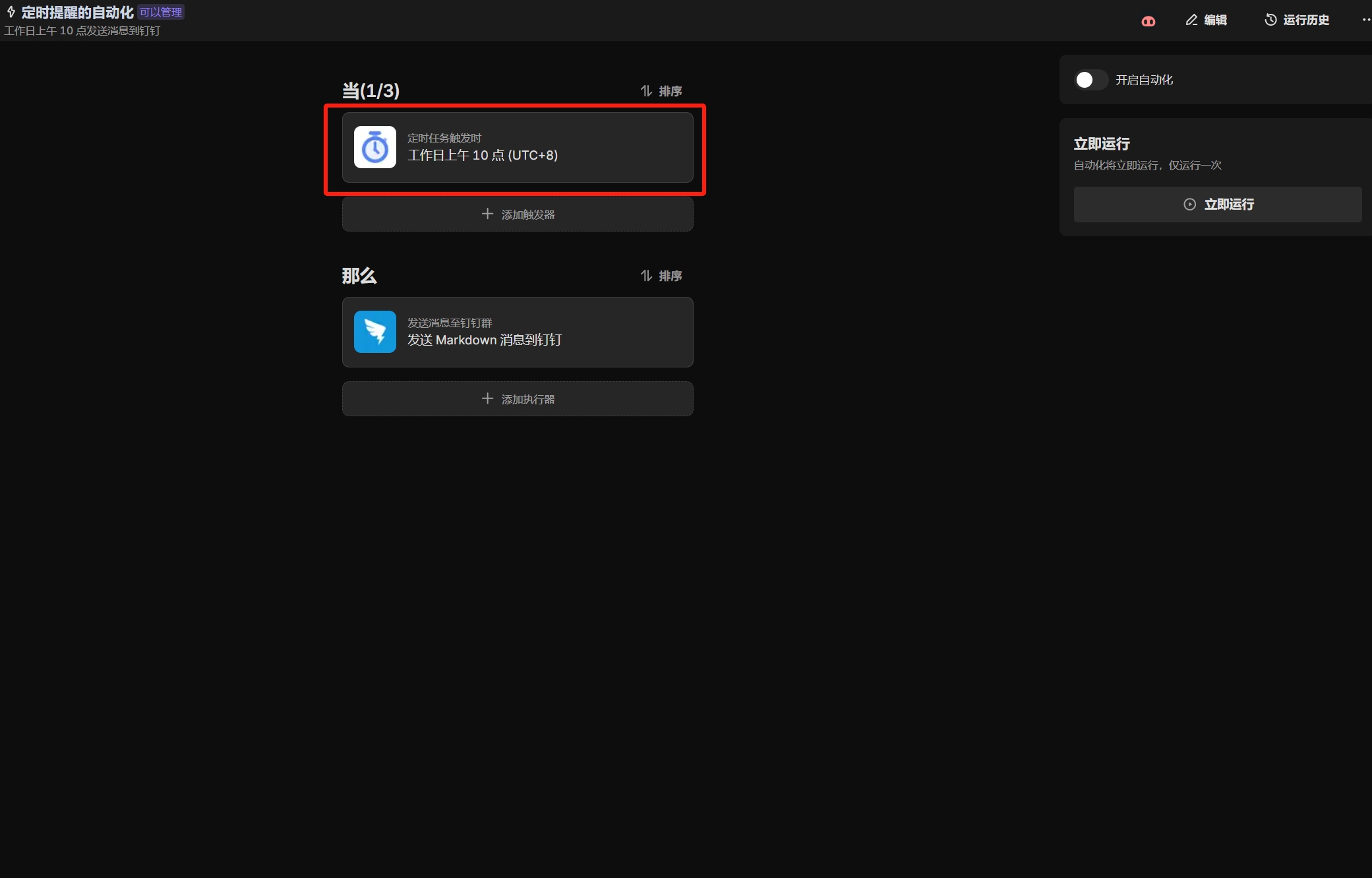Open the 发送 Markdown 消息到钉钉 action card
The image size is (1372, 878).
pyautogui.click(x=518, y=332)
